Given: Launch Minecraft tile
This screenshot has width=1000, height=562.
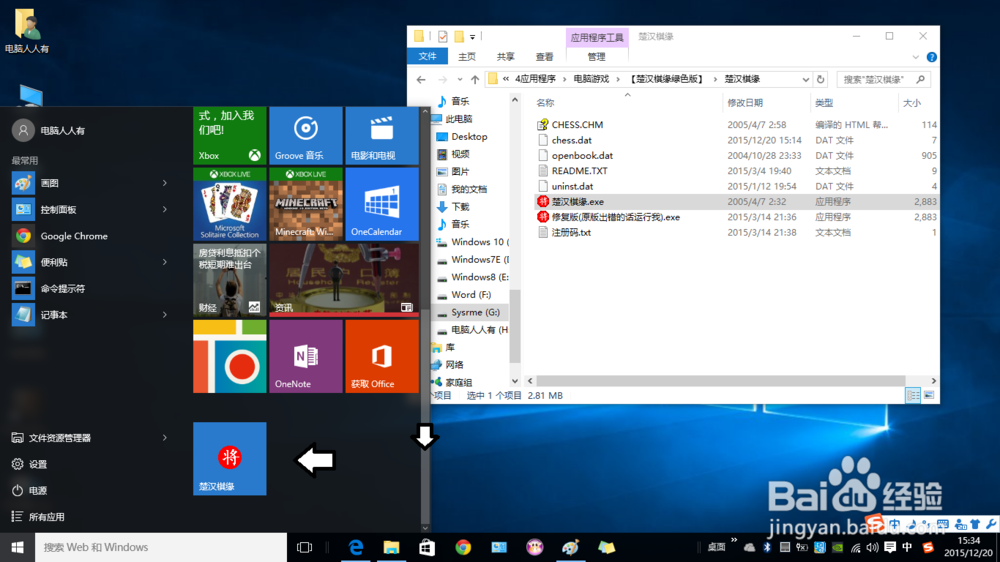Looking at the screenshot, I should pyautogui.click(x=305, y=204).
